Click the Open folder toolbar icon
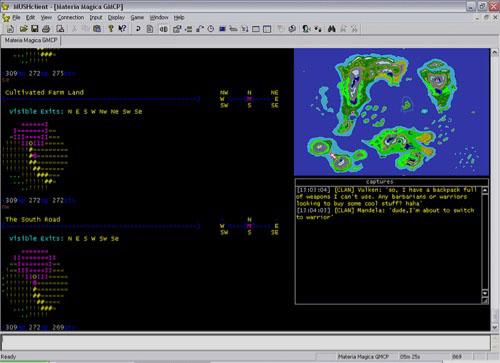The height and width of the screenshot is (363, 500). point(23,29)
